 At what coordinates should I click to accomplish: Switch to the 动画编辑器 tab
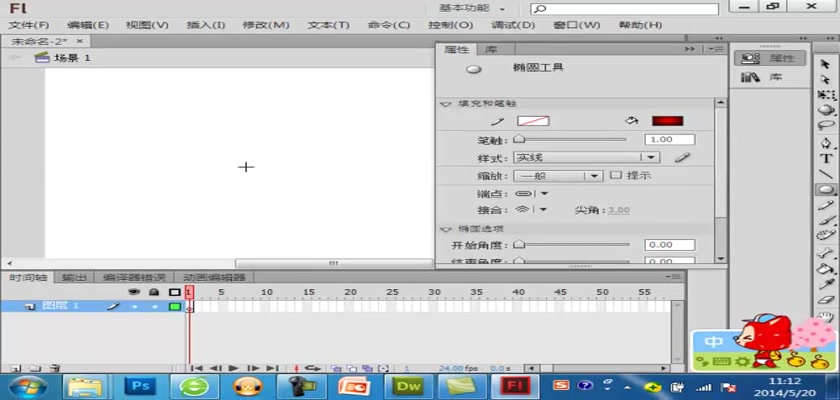pyautogui.click(x=213, y=277)
